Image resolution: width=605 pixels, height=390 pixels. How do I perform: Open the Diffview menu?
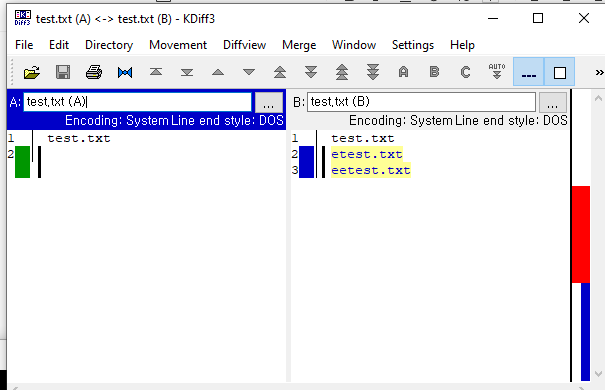244,45
